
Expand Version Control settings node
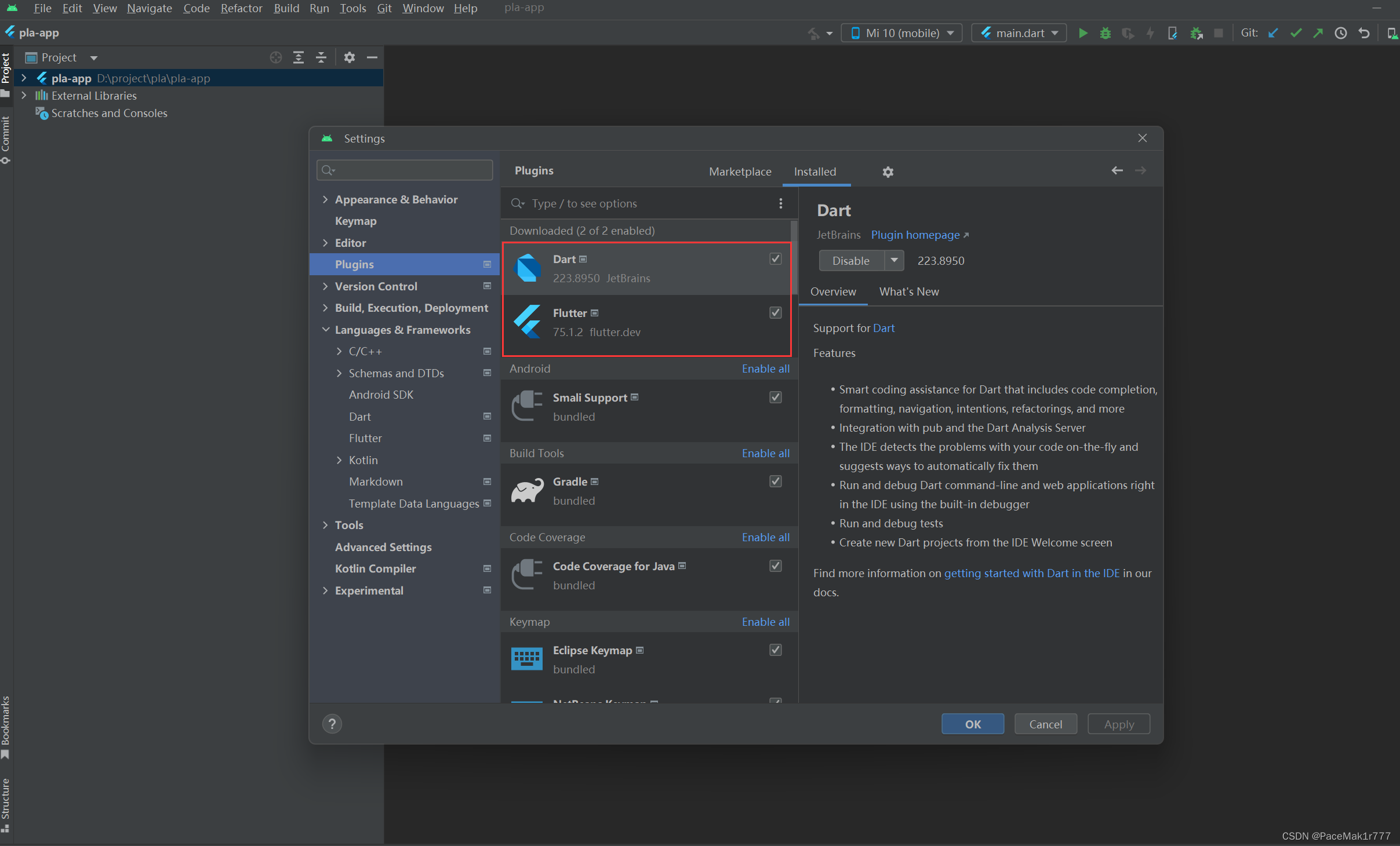[325, 286]
